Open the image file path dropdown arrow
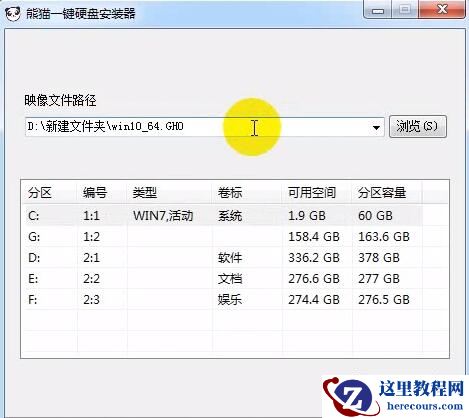This screenshot has width=469, height=418. pos(376,127)
